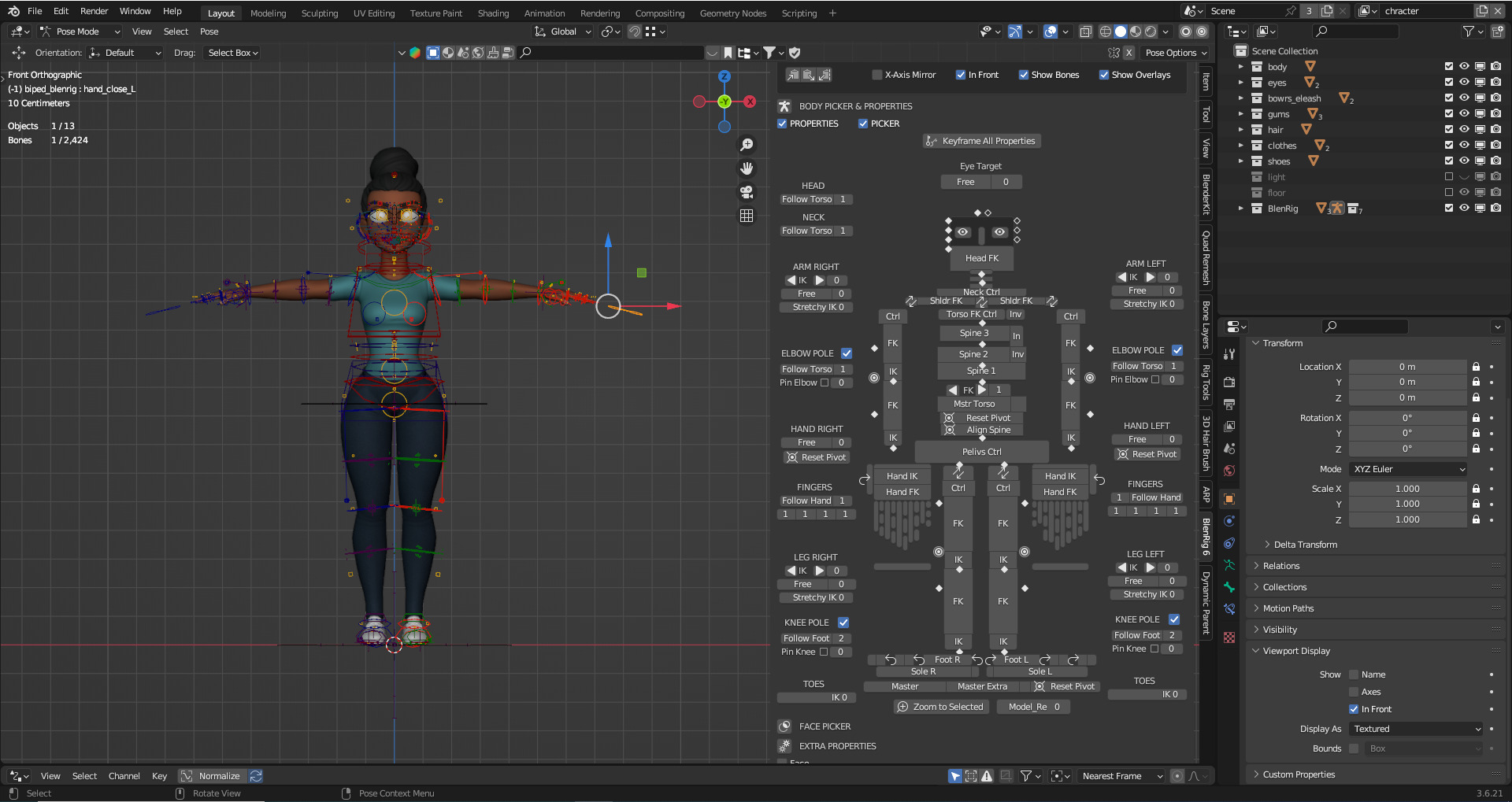Image resolution: width=1512 pixels, height=802 pixels.
Task: Select solid viewport shading sphere
Action: pyautogui.click(x=1121, y=31)
